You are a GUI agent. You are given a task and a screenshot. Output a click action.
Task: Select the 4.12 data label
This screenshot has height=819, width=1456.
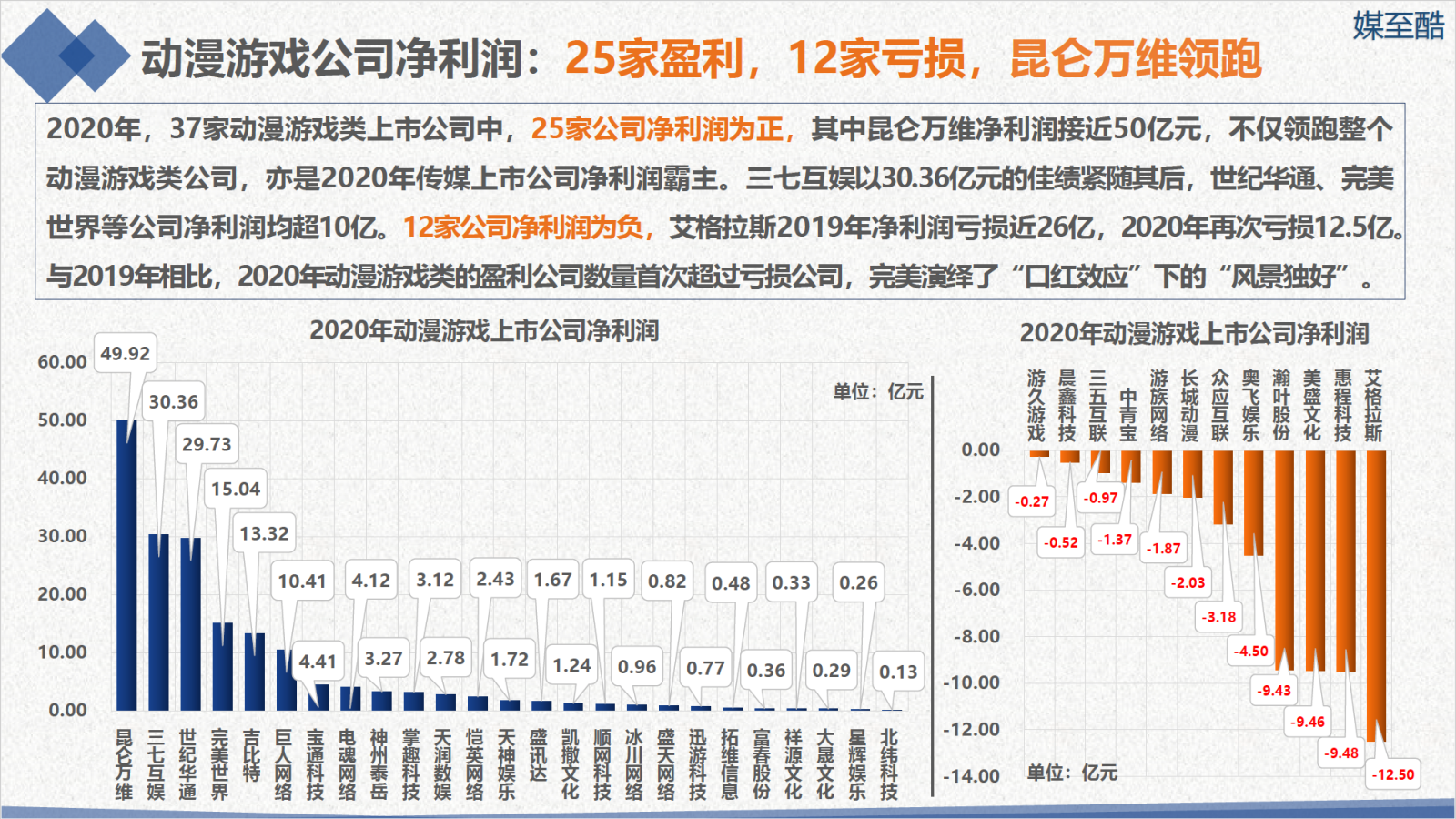click(371, 580)
